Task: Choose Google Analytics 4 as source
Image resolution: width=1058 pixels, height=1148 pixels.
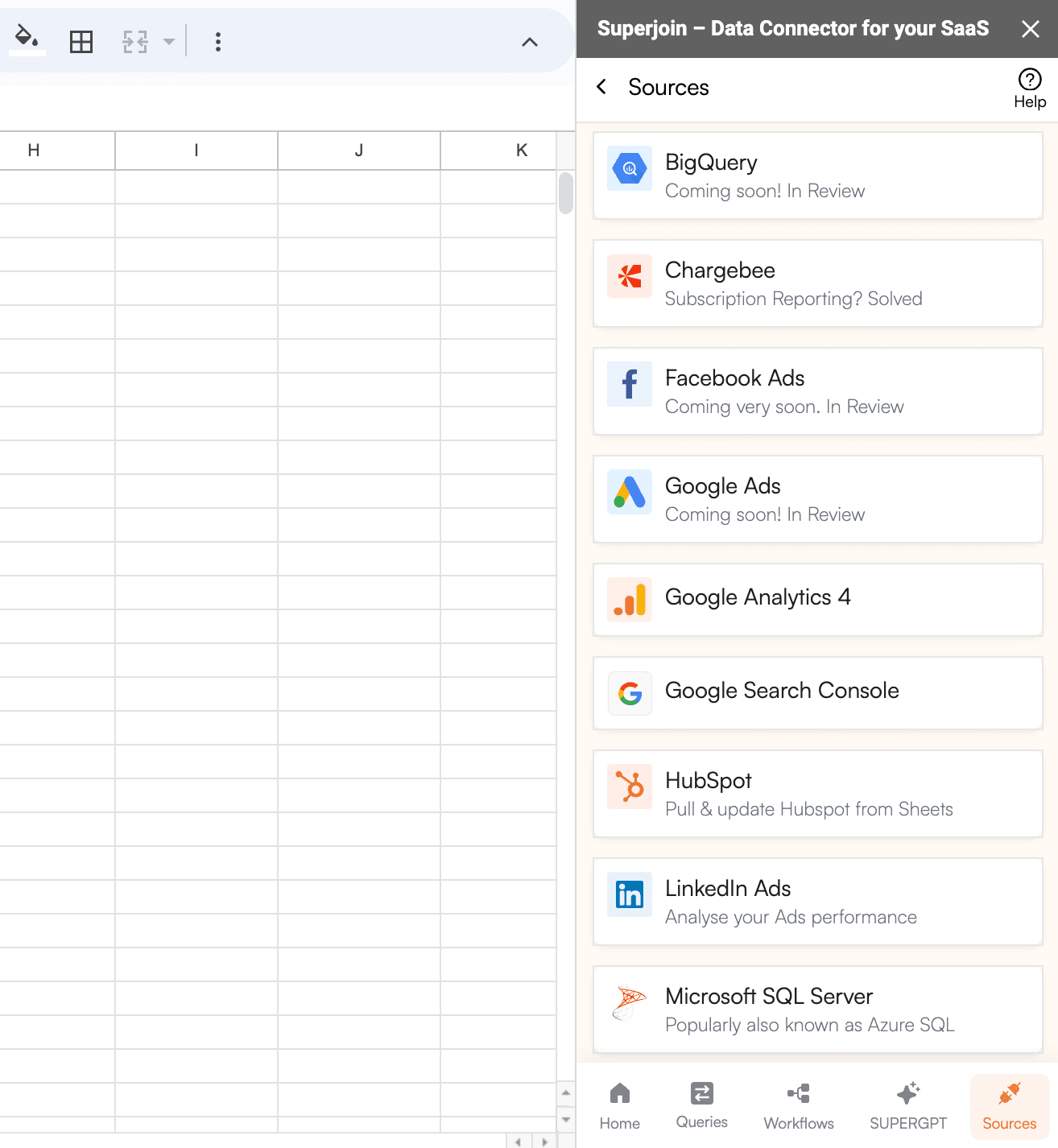Action: click(818, 600)
